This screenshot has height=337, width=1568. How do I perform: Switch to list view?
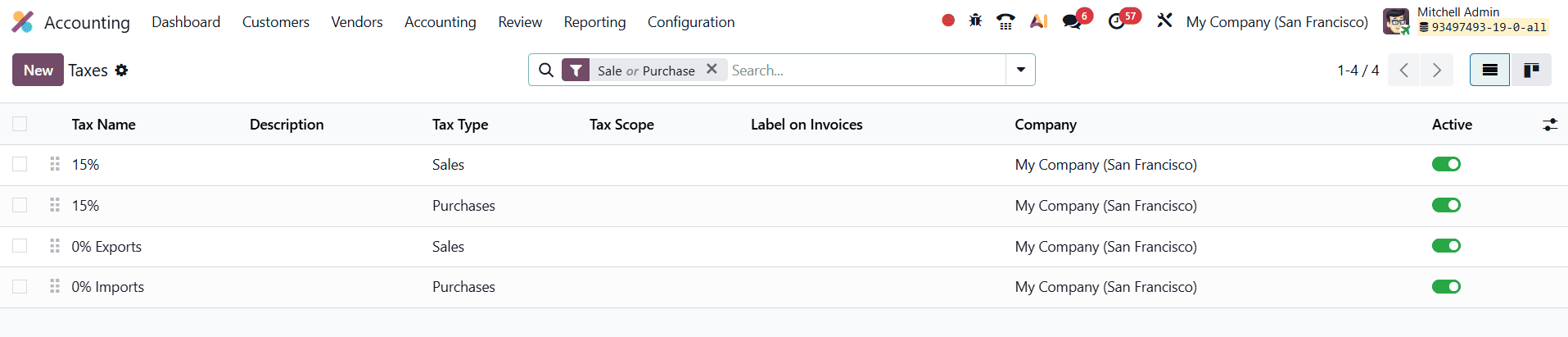tap(1490, 71)
